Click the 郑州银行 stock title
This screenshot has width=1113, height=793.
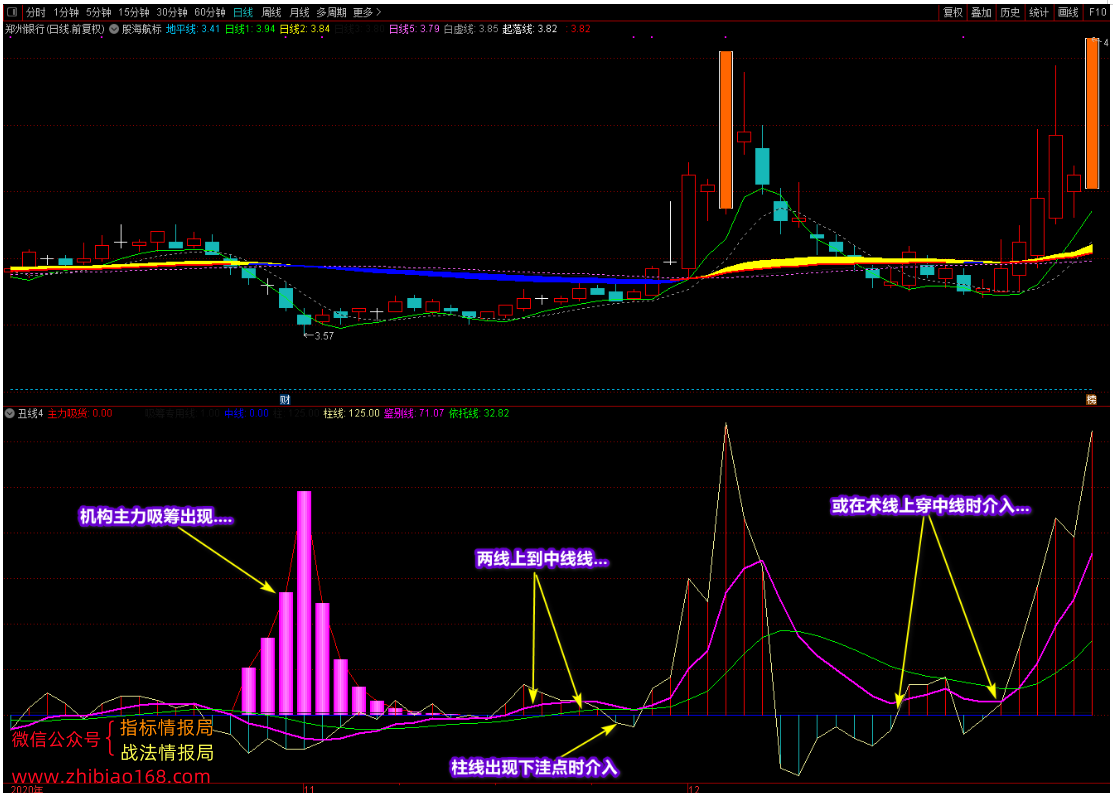(55, 29)
